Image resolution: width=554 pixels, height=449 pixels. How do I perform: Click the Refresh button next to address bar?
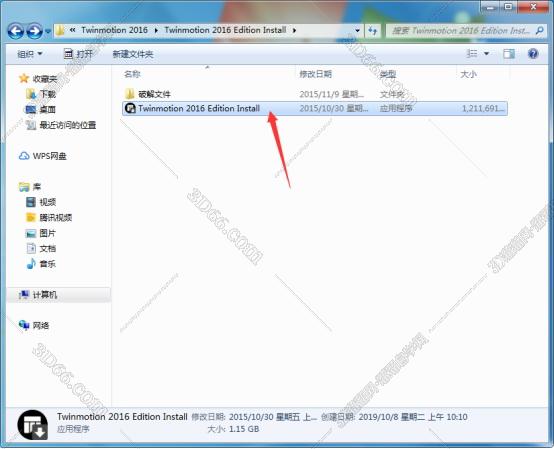pyautogui.click(x=372, y=31)
